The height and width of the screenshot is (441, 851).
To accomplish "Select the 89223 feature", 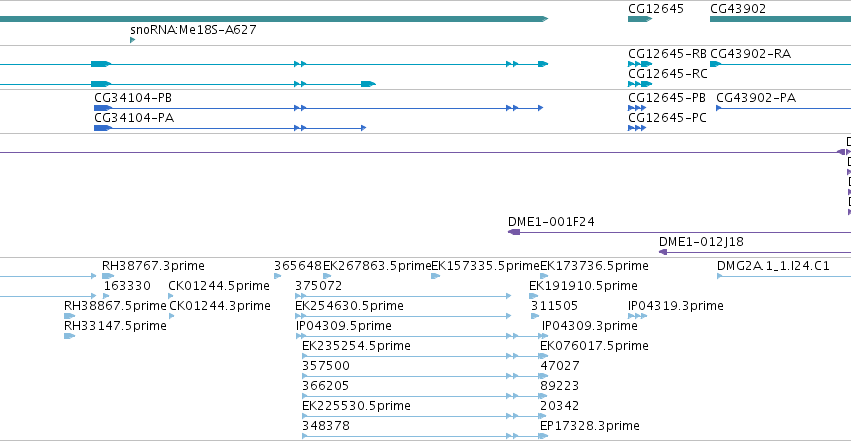I will click(x=560, y=386).
